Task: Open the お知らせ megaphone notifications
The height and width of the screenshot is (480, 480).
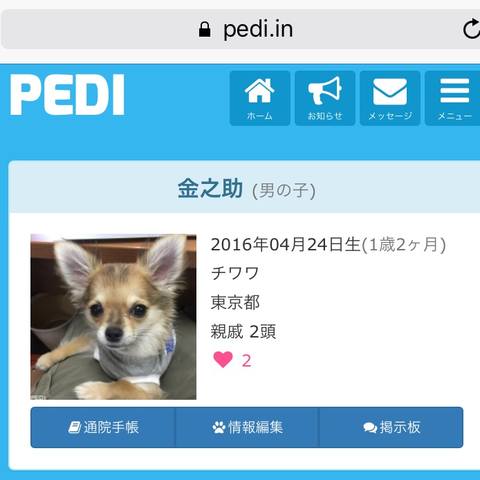Action: [x=325, y=98]
